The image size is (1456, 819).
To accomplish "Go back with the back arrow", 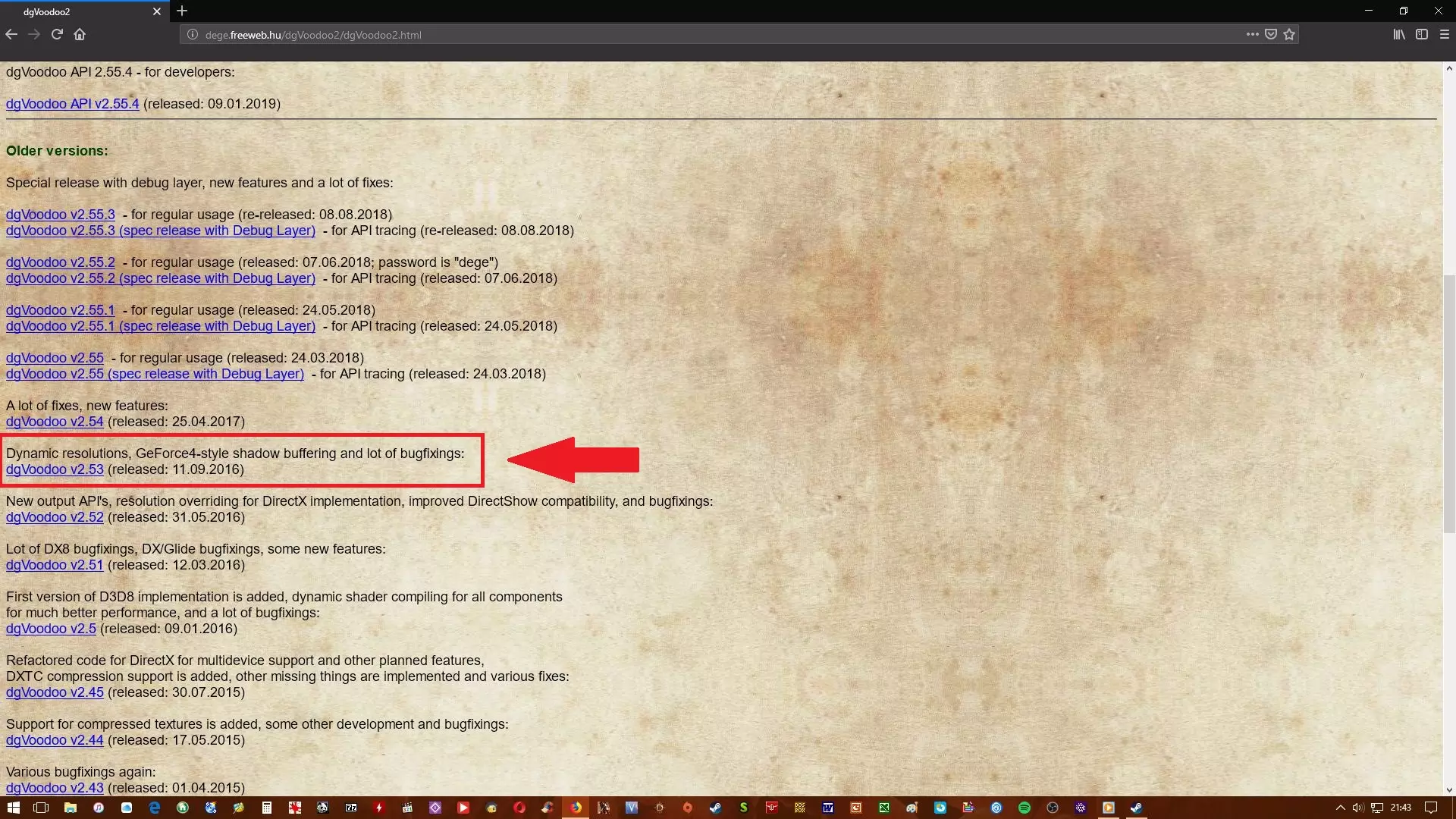I will [11, 34].
